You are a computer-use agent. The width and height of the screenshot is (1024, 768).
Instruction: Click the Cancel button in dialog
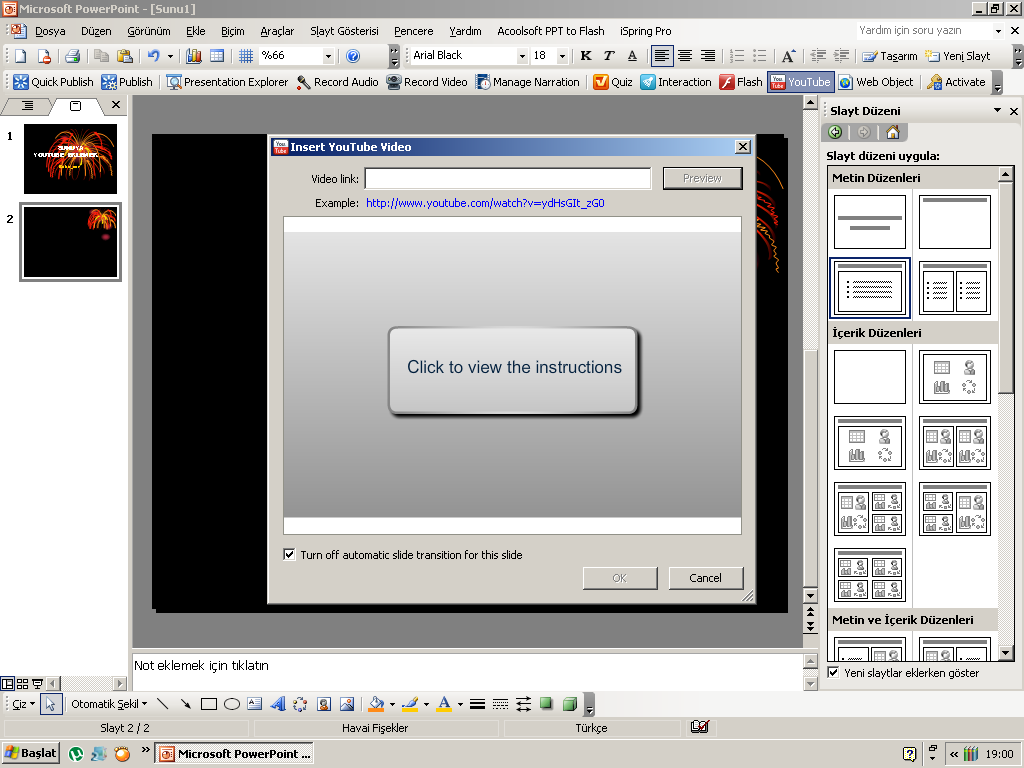tap(705, 578)
